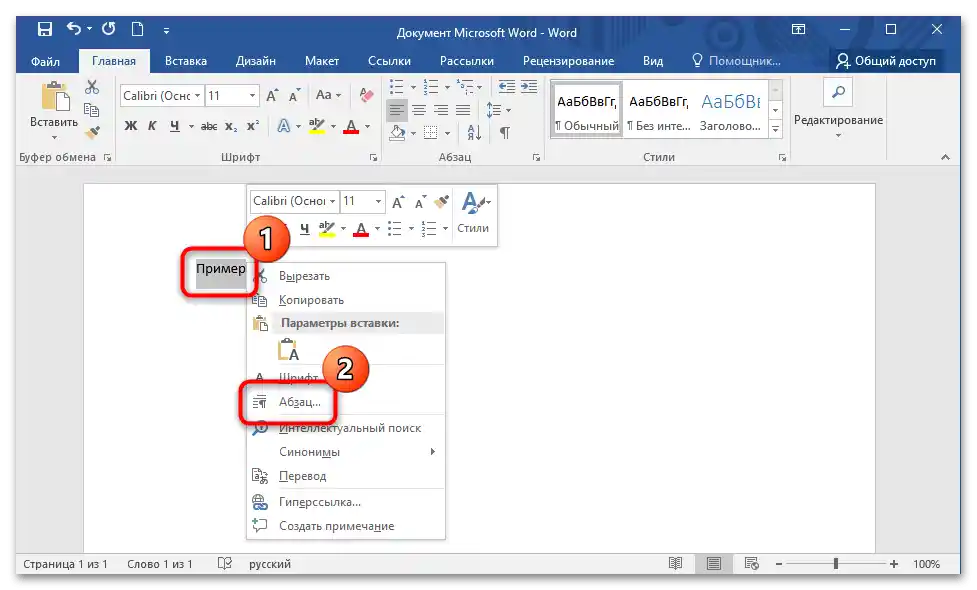Switch to the Вставка tab
Screen dimensions: 977x590
pyautogui.click(x=186, y=61)
